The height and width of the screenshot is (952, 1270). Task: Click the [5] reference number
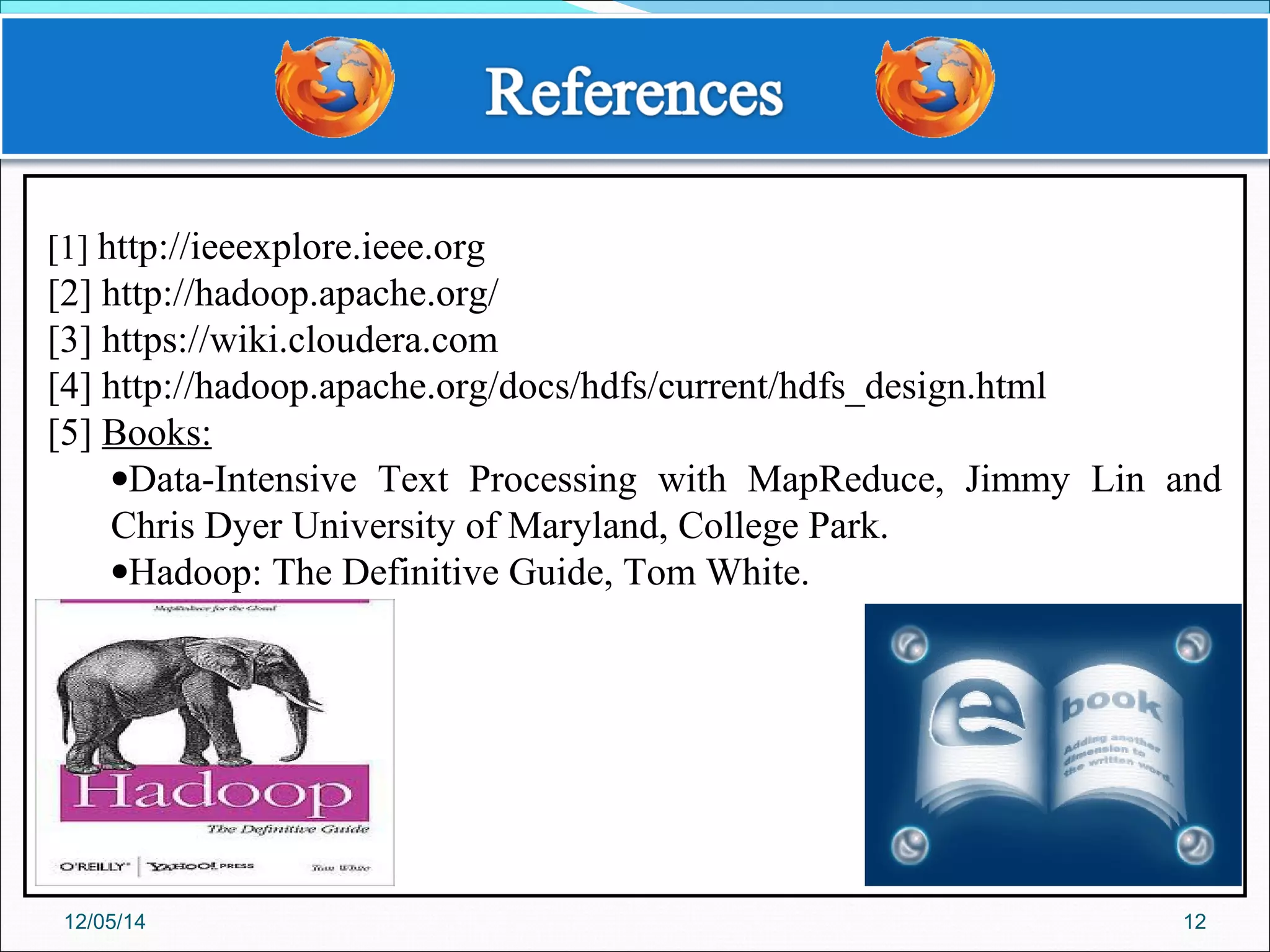click(70, 433)
